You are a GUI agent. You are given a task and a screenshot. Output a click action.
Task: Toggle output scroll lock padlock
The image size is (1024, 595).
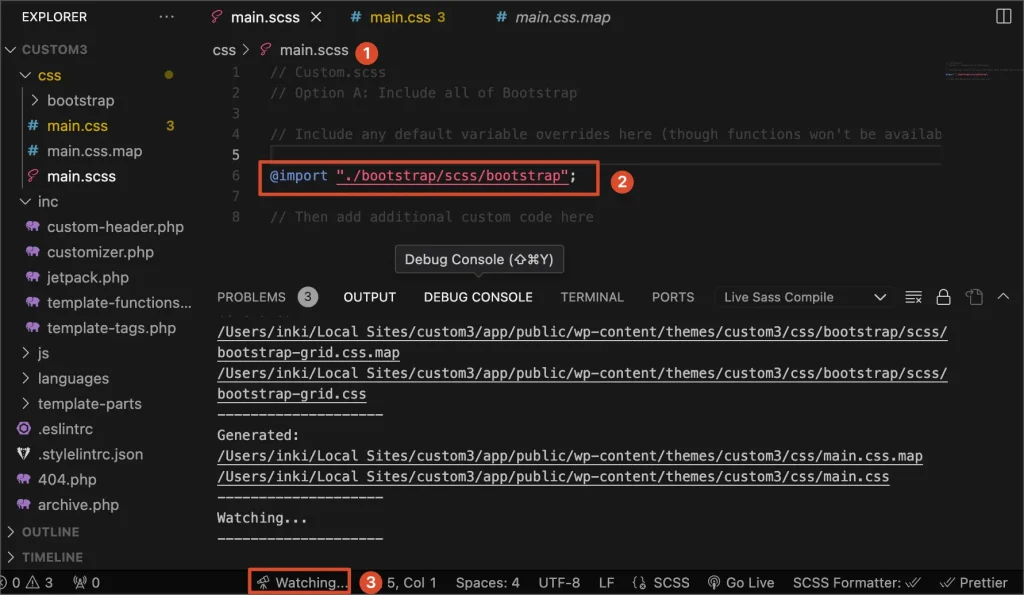coord(943,297)
